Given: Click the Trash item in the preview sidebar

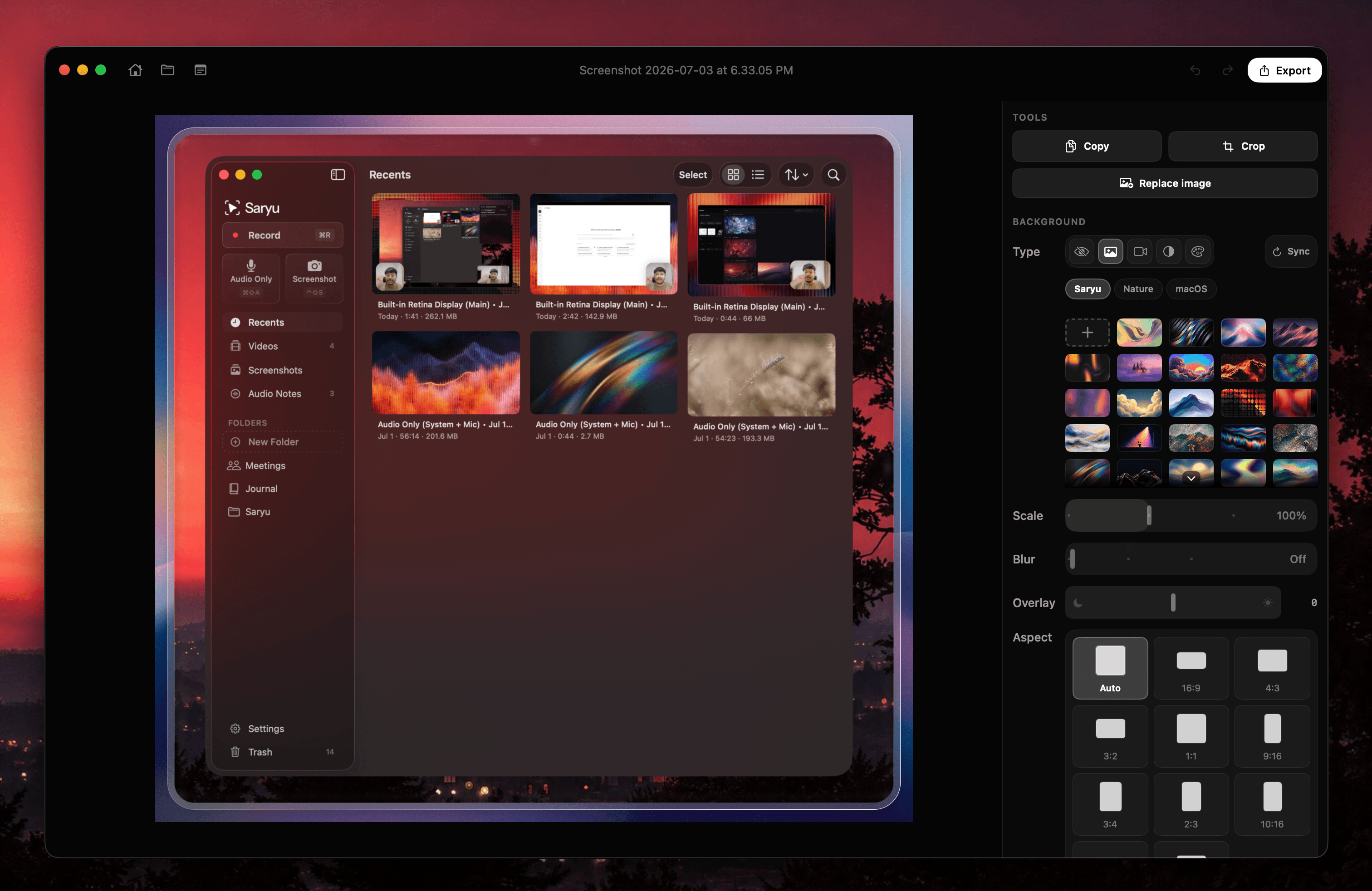Looking at the screenshot, I should point(283,752).
